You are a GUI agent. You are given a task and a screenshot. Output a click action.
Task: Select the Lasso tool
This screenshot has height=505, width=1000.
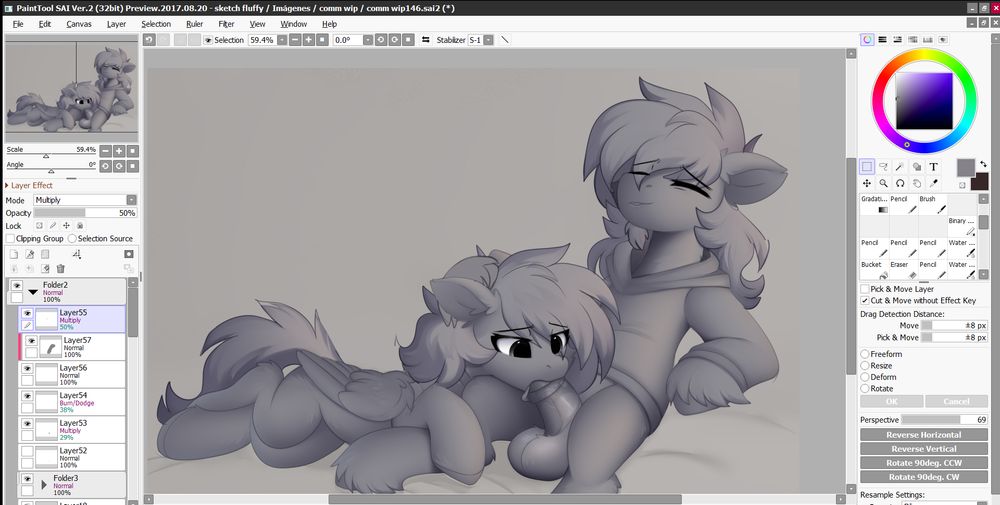point(883,167)
